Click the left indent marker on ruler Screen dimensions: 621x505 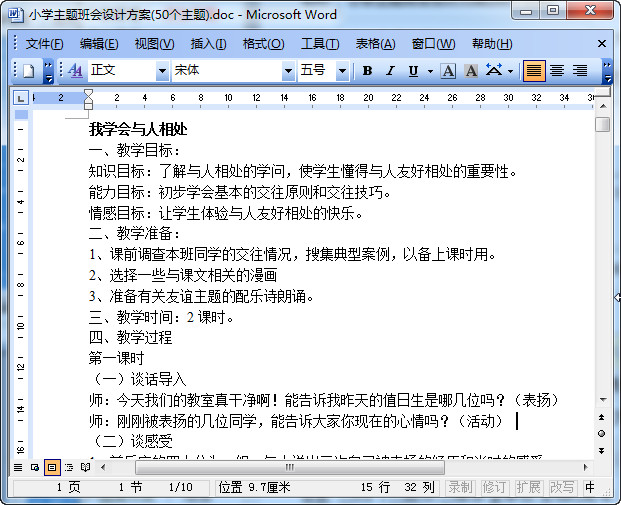tap(88, 105)
